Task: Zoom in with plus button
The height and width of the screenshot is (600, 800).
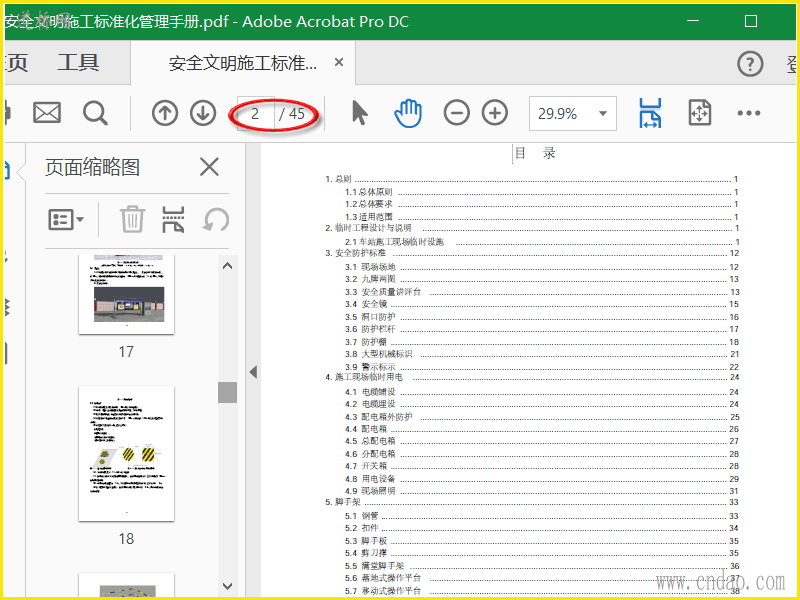Action: coord(495,113)
